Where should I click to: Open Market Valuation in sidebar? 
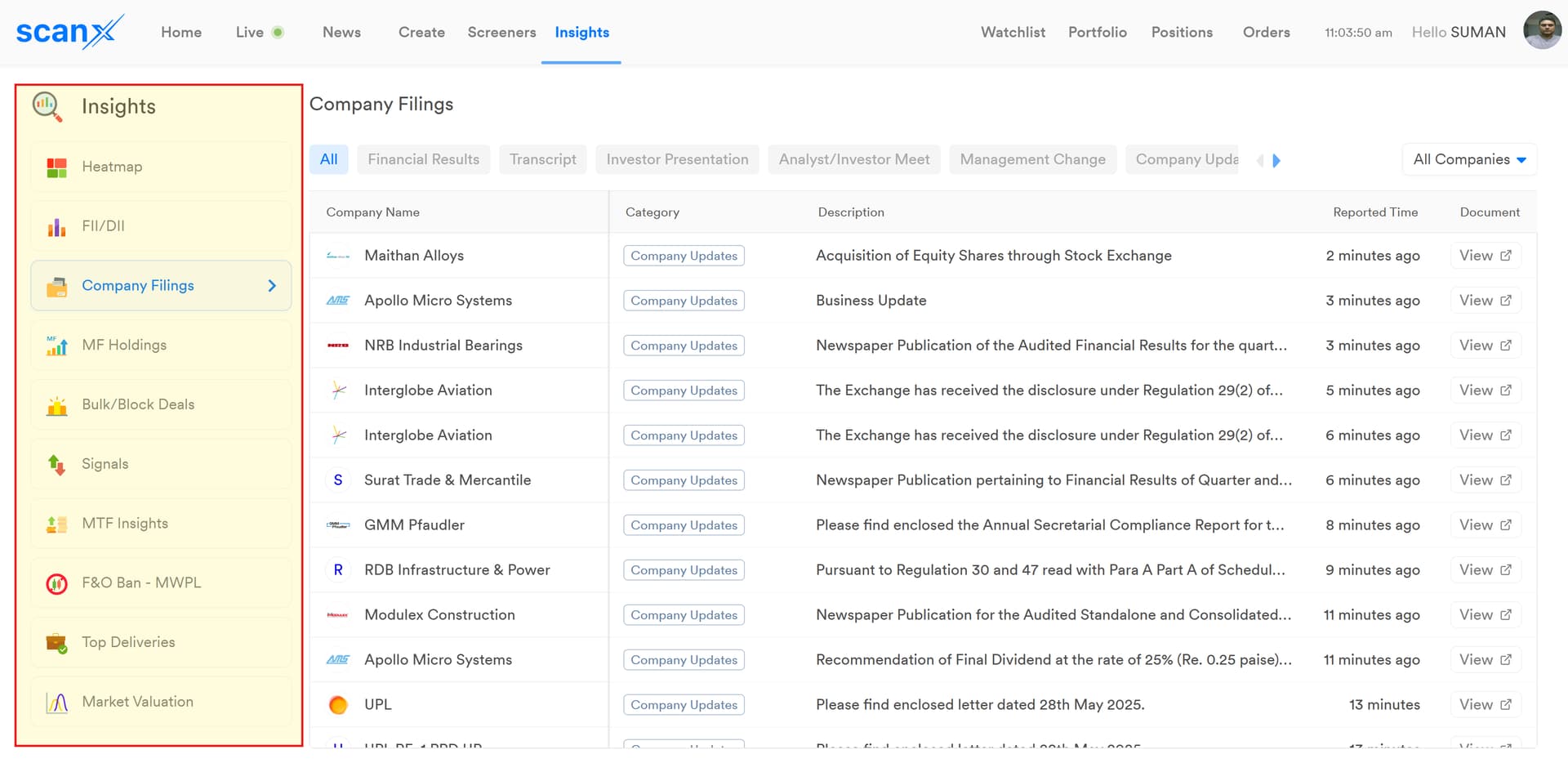[161, 703]
